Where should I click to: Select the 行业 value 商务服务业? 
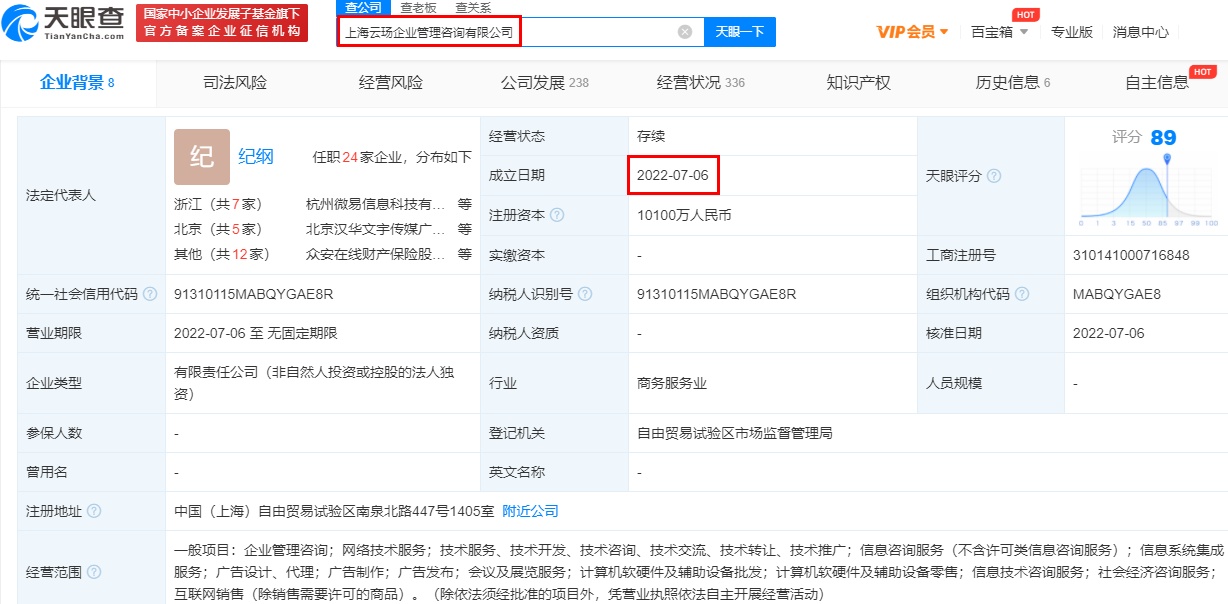672,383
